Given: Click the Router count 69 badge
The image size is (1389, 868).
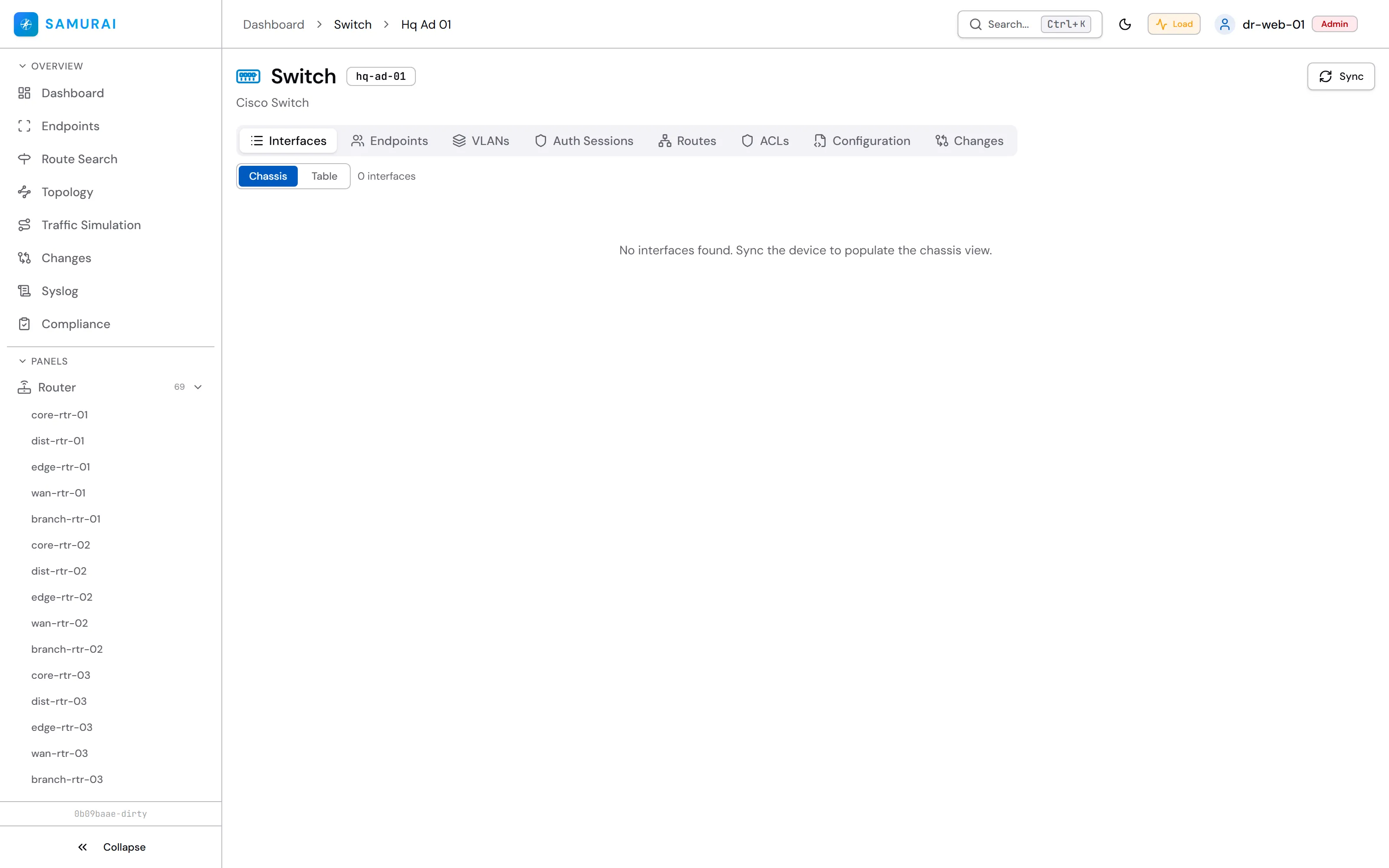Looking at the screenshot, I should (x=180, y=387).
